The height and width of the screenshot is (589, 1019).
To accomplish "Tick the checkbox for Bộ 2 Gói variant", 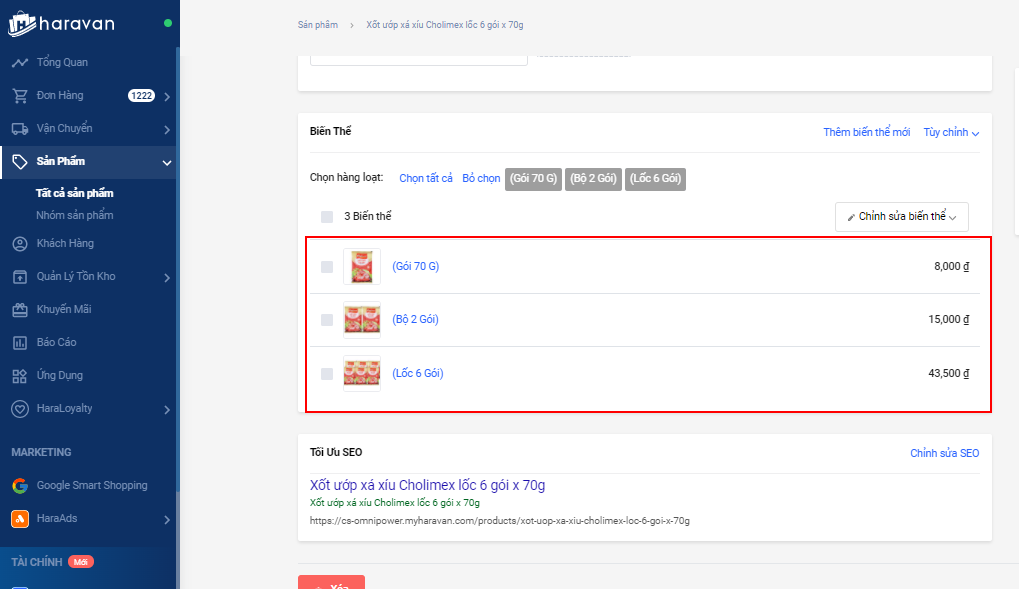I will (x=327, y=320).
